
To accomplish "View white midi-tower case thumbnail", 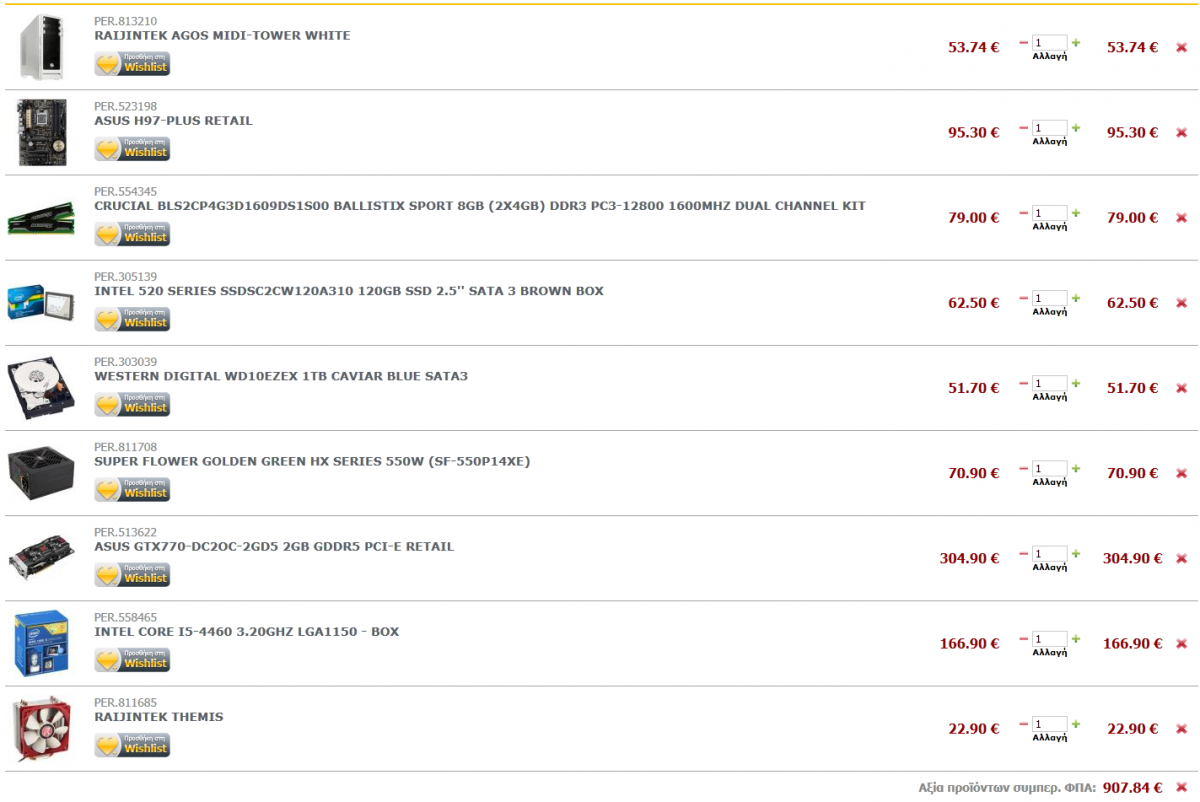I will [42, 47].
